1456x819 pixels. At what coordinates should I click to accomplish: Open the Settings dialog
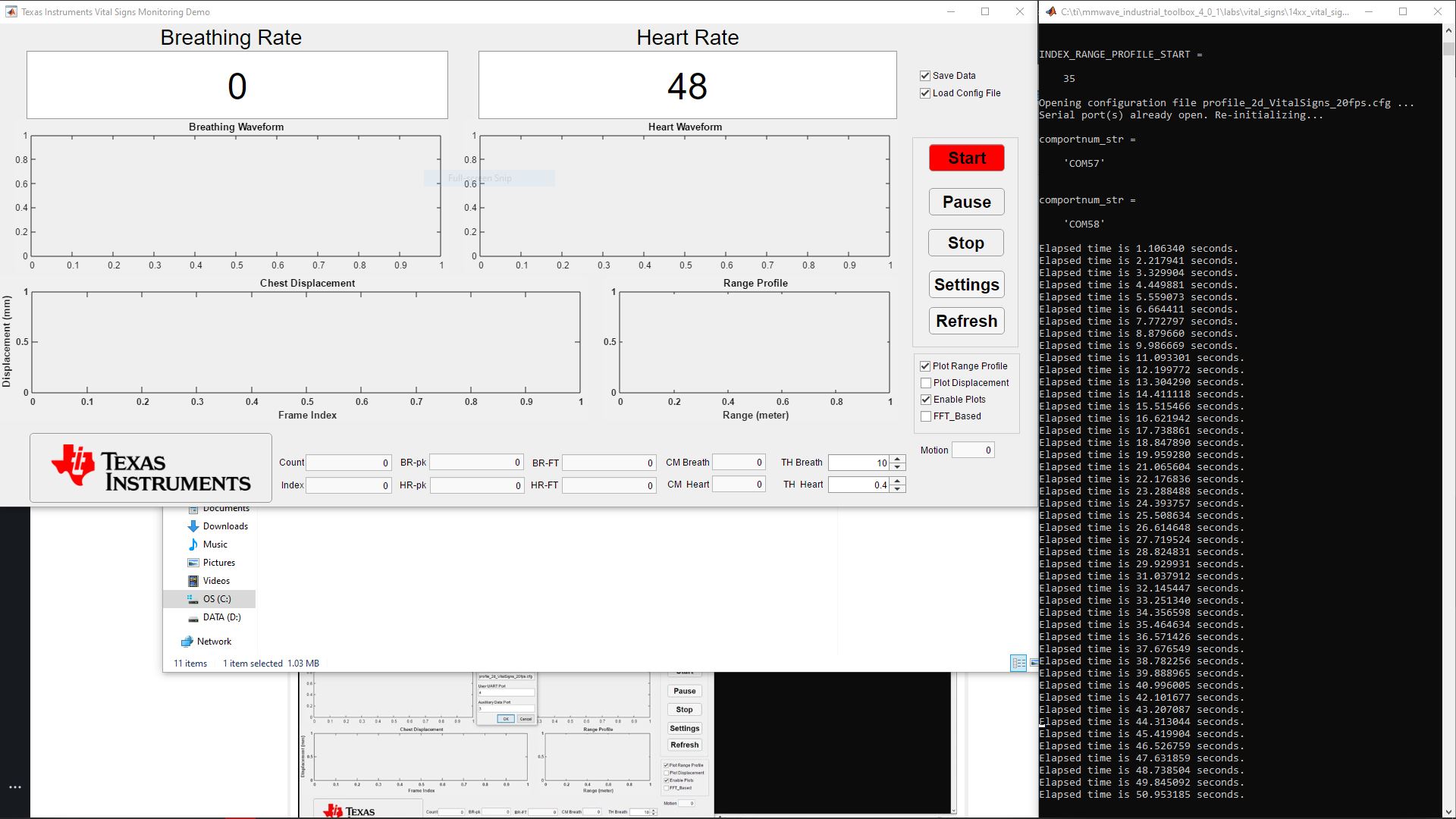tap(965, 284)
